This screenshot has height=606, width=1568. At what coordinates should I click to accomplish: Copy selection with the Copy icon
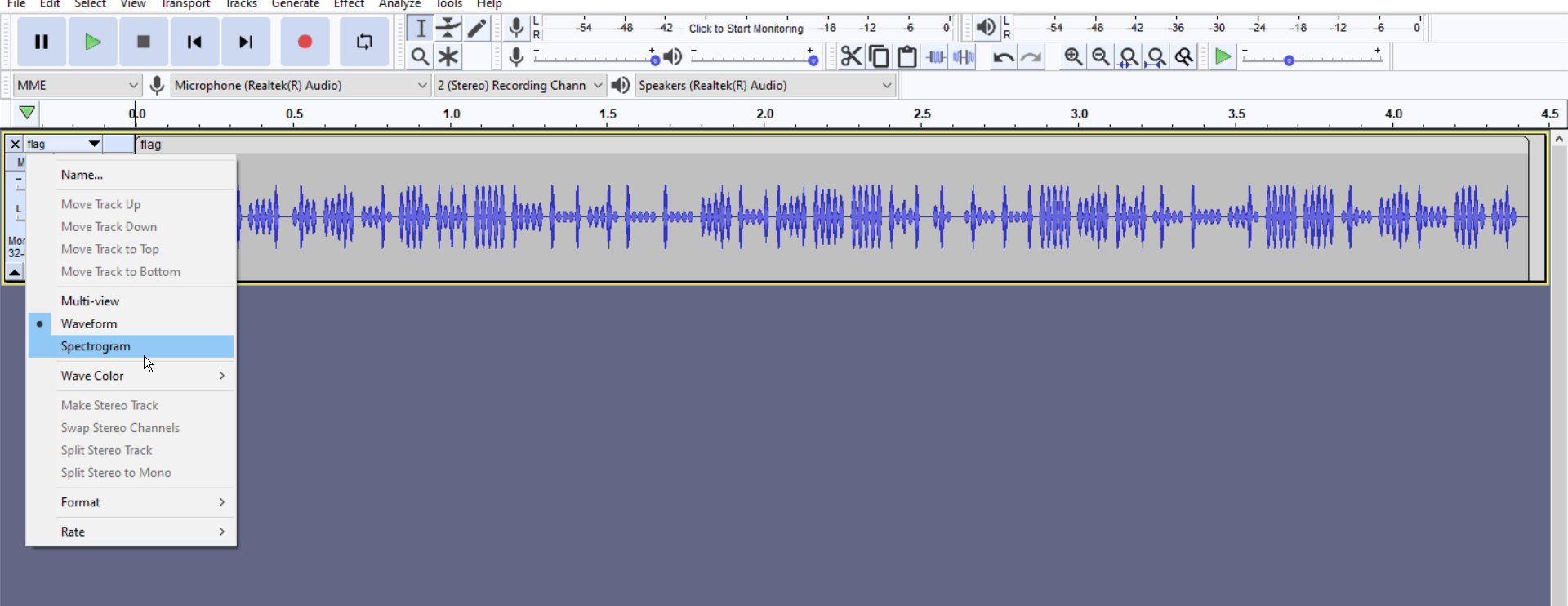[880, 56]
